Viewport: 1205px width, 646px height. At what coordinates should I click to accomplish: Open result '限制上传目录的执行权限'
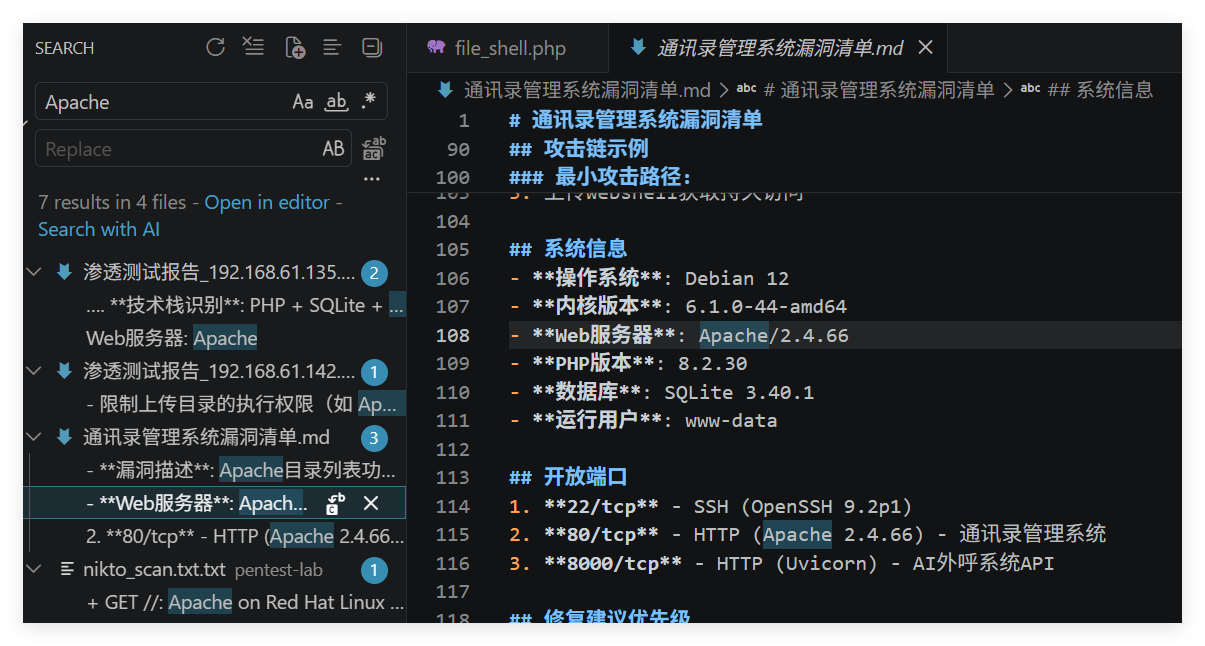[245, 404]
